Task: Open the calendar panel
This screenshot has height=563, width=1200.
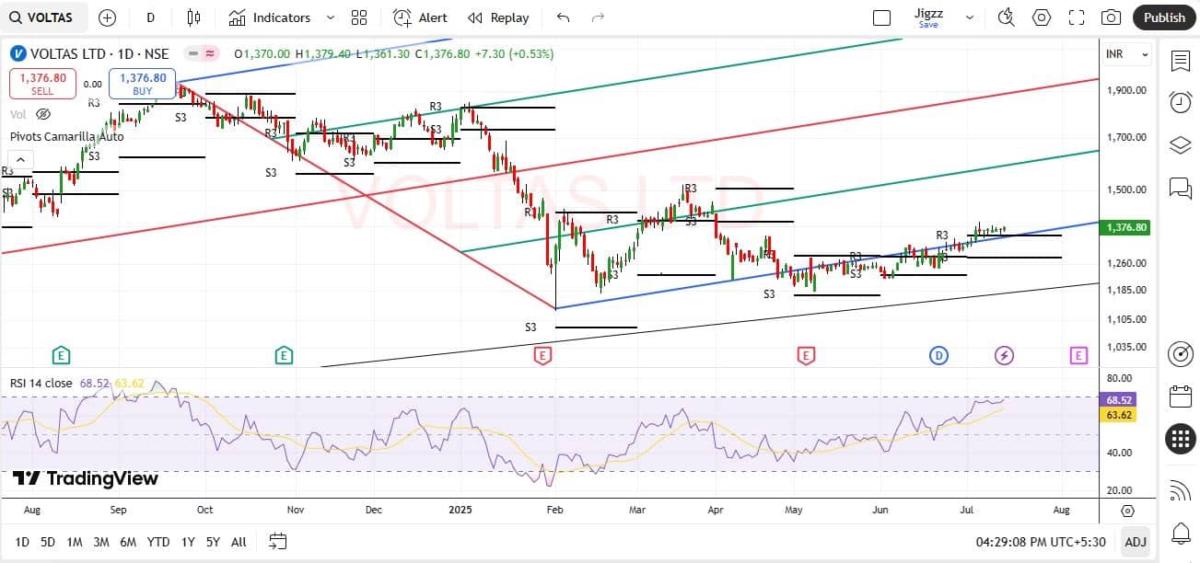Action: (x=1180, y=396)
